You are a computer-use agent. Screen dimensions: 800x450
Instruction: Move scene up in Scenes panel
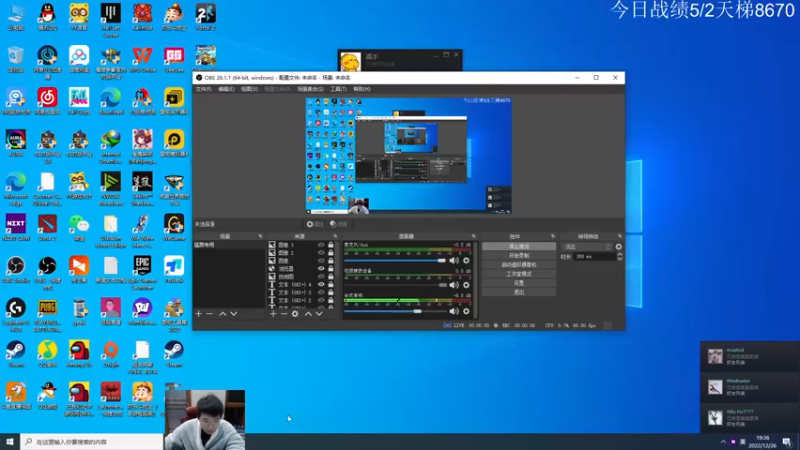(222, 314)
